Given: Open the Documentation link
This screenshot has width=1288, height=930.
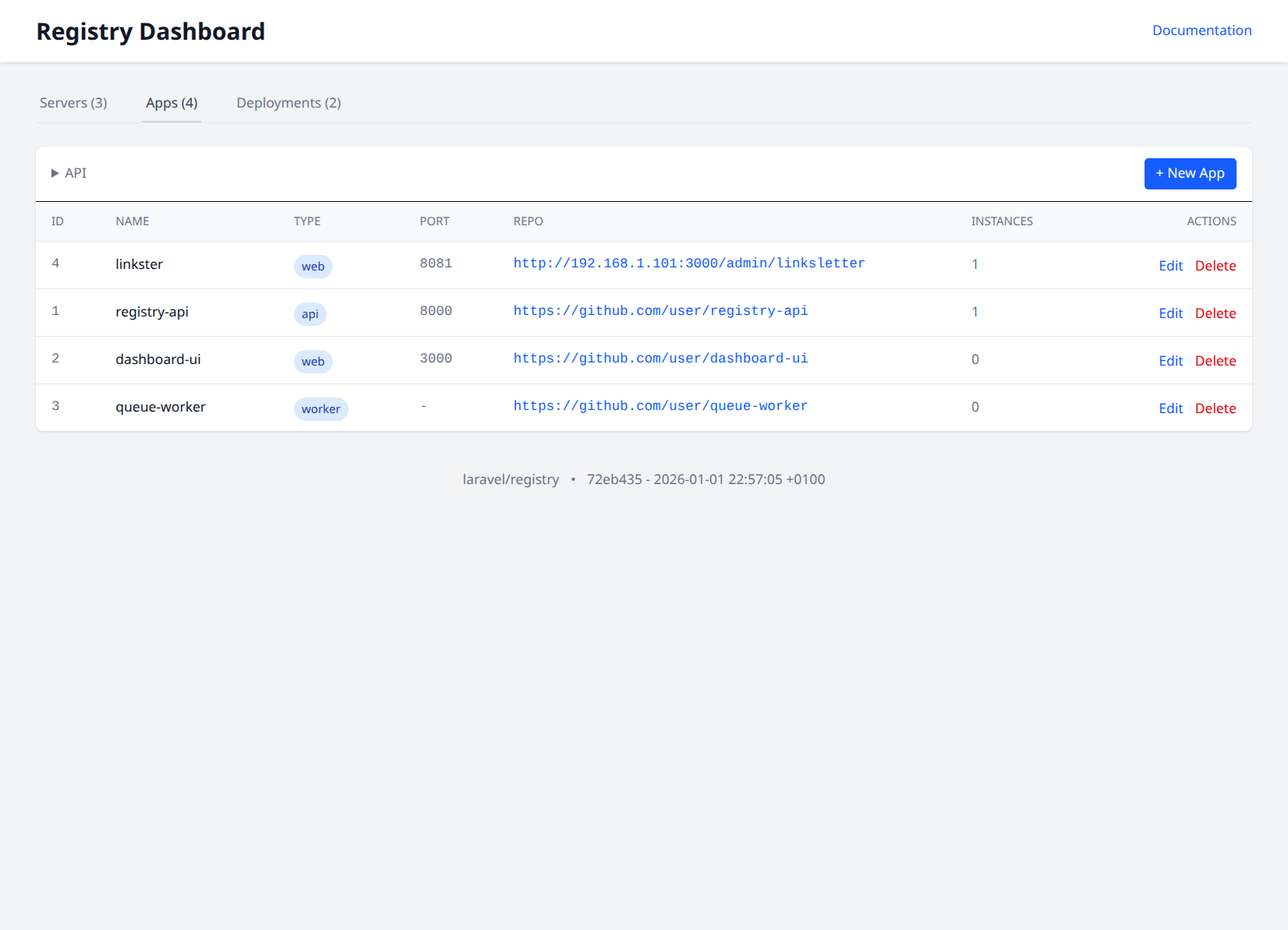Looking at the screenshot, I should pyautogui.click(x=1201, y=30).
